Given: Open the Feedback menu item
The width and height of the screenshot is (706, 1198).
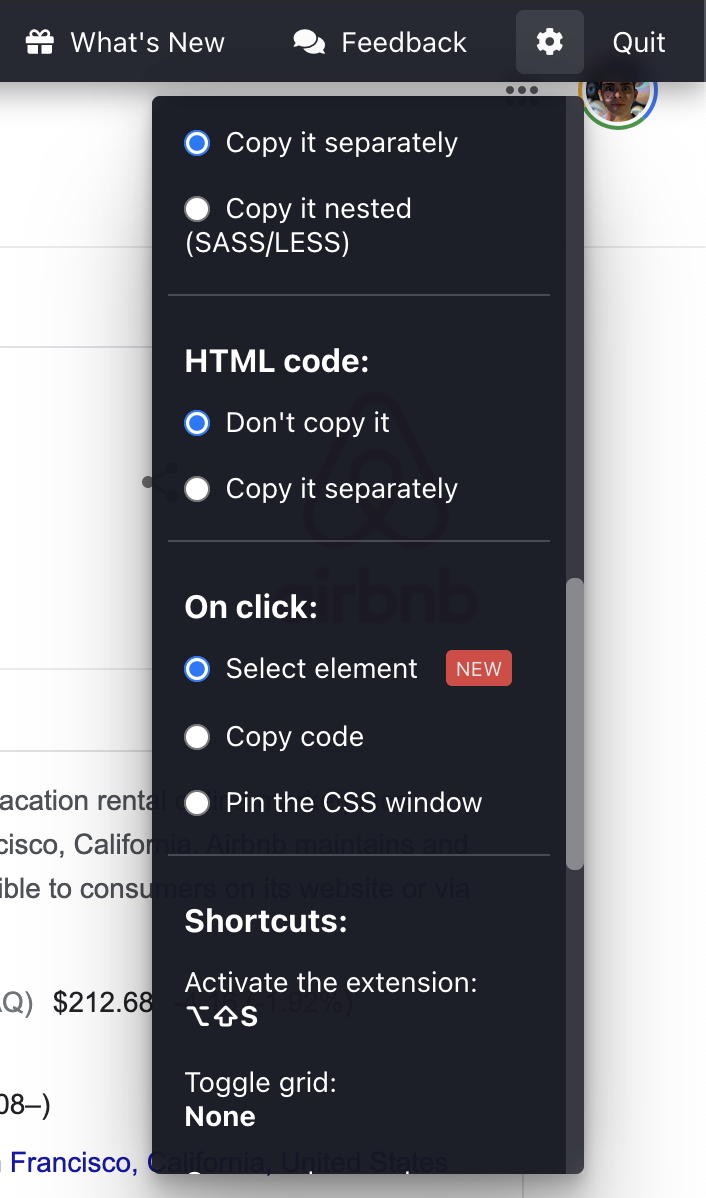Looking at the screenshot, I should click(x=380, y=42).
